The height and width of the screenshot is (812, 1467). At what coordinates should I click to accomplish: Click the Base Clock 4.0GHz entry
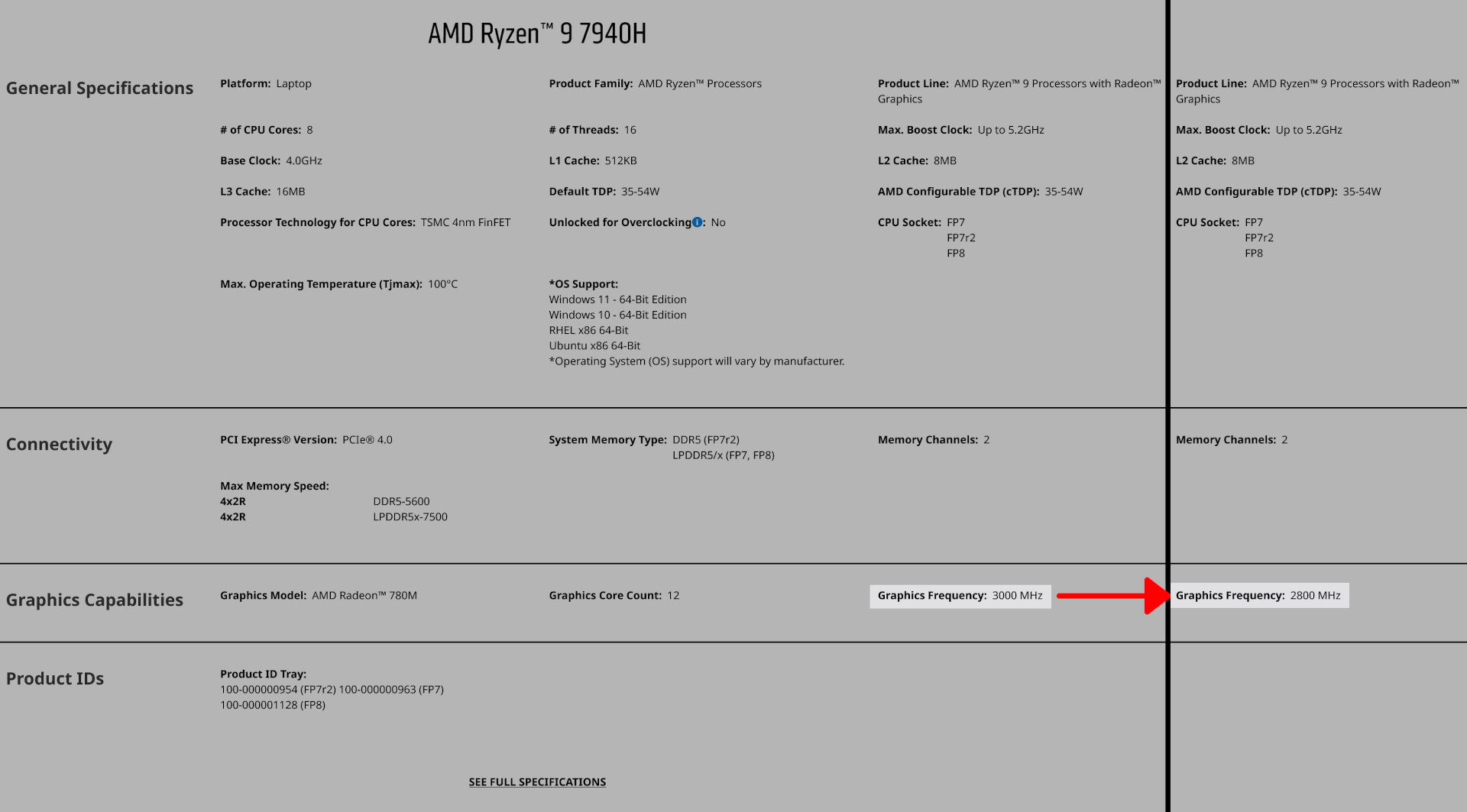(x=270, y=161)
